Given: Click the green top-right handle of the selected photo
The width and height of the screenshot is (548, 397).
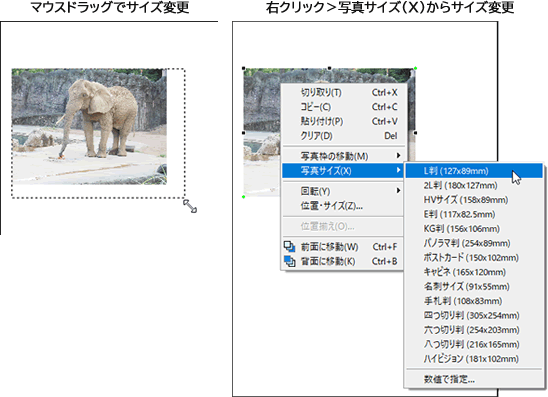Looking at the screenshot, I should 415,68.
